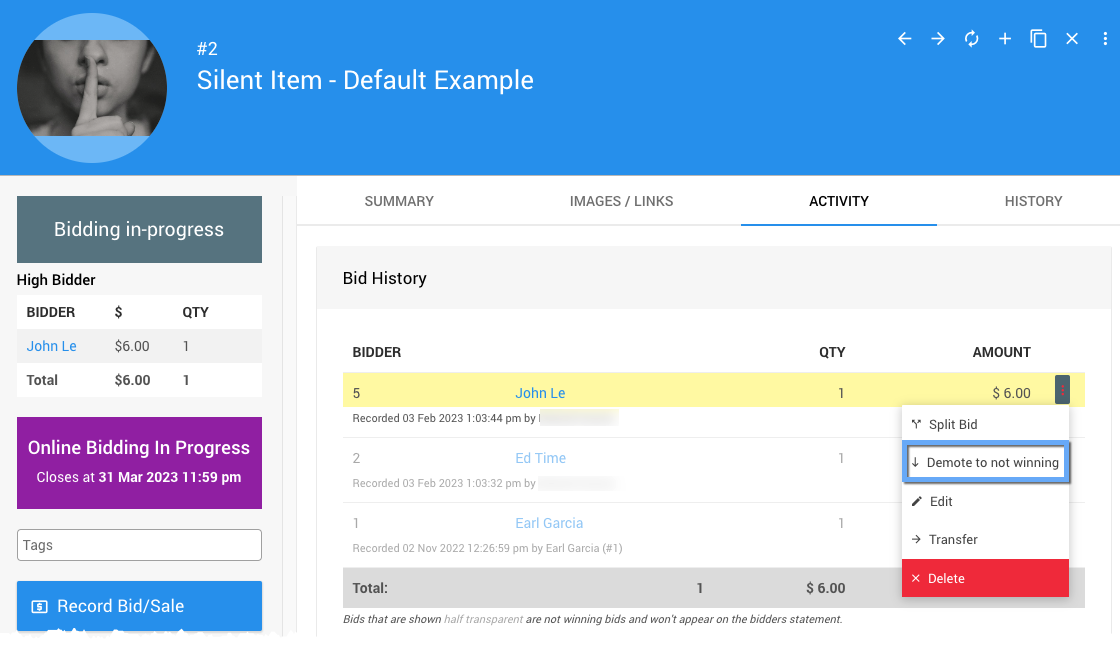Open John Le in the High Bidder table
Image resolution: width=1120 pixels, height=663 pixels.
click(x=52, y=346)
